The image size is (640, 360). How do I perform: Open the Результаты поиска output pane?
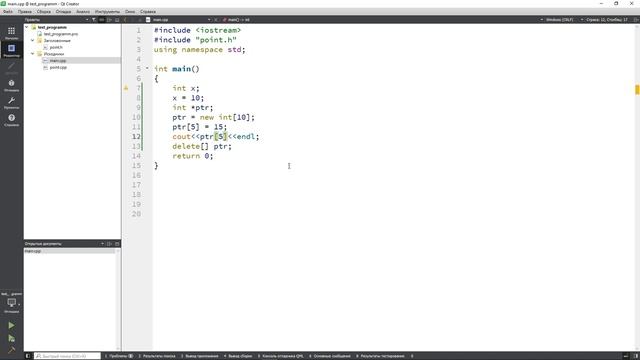[x=157, y=356]
